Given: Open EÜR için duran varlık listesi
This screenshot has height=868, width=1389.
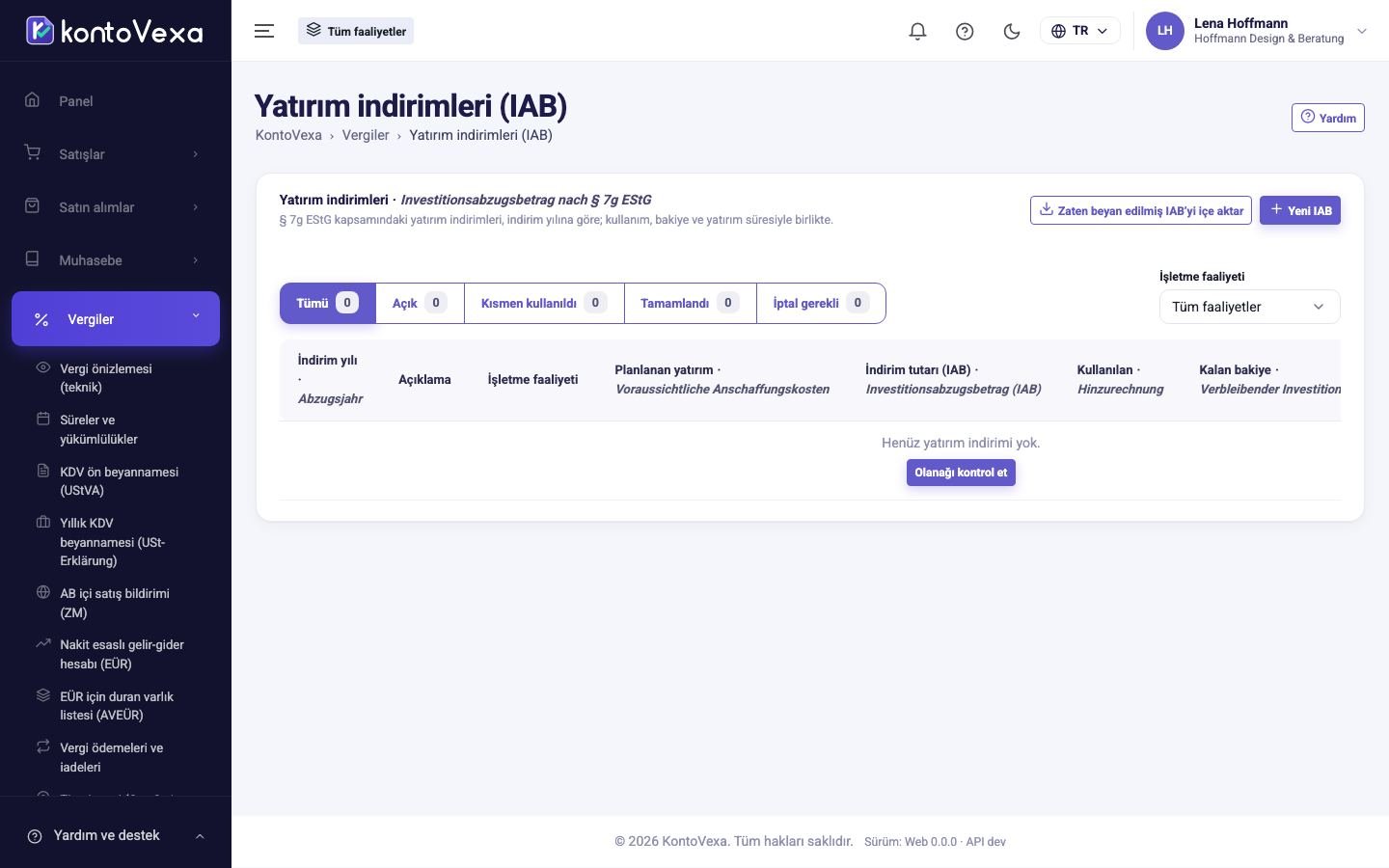Looking at the screenshot, I should click(116, 706).
